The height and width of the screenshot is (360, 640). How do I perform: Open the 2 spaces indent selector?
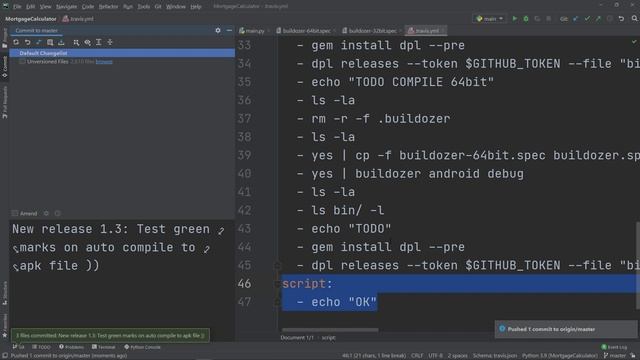(x=458, y=356)
